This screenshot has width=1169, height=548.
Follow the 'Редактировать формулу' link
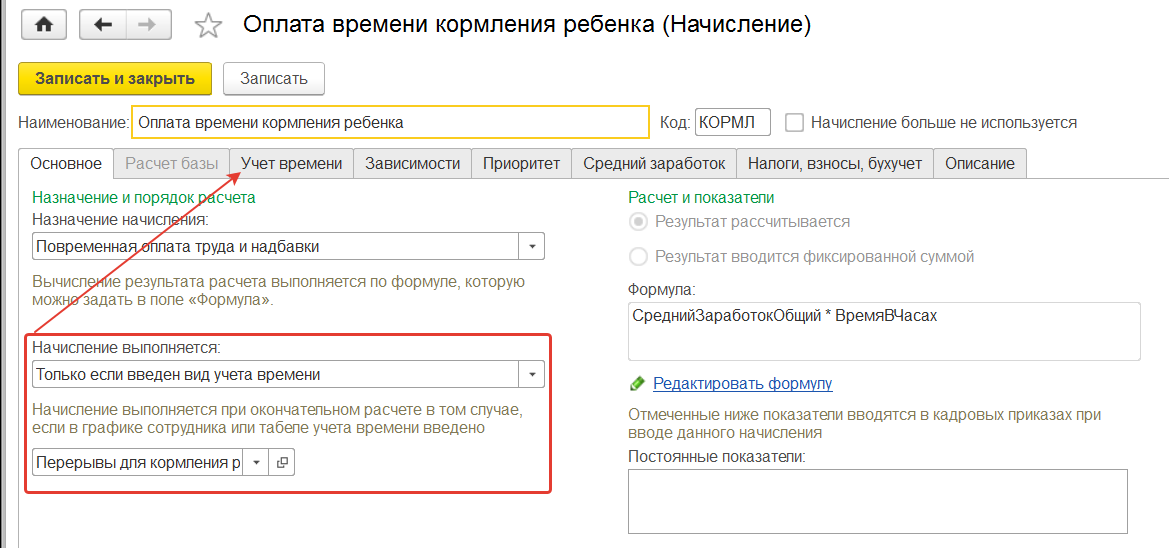tap(742, 384)
